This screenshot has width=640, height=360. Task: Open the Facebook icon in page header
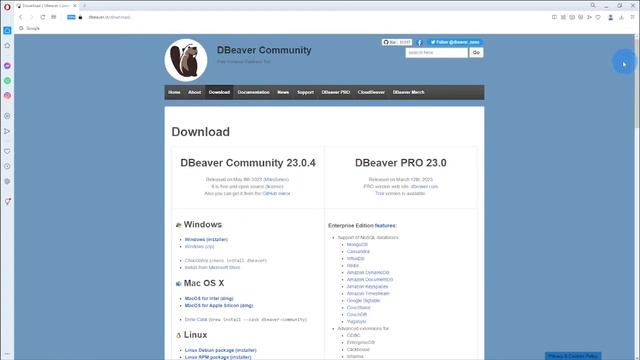tap(420, 42)
